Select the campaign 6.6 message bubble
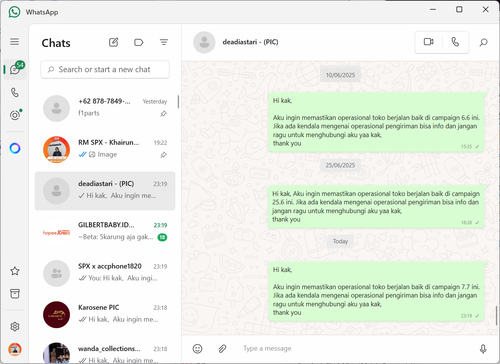 (376, 122)
